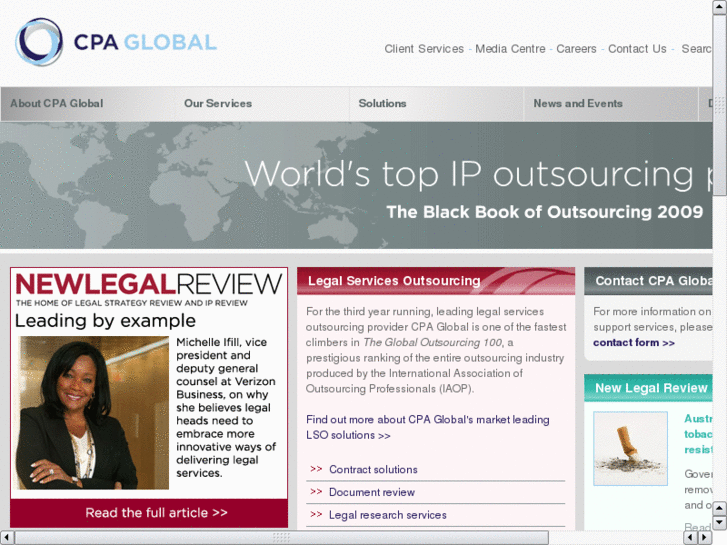Click the Global Outsourcing 100 paragraph text
The width and height of the screenshot is (727, 545).
point(436,350)
